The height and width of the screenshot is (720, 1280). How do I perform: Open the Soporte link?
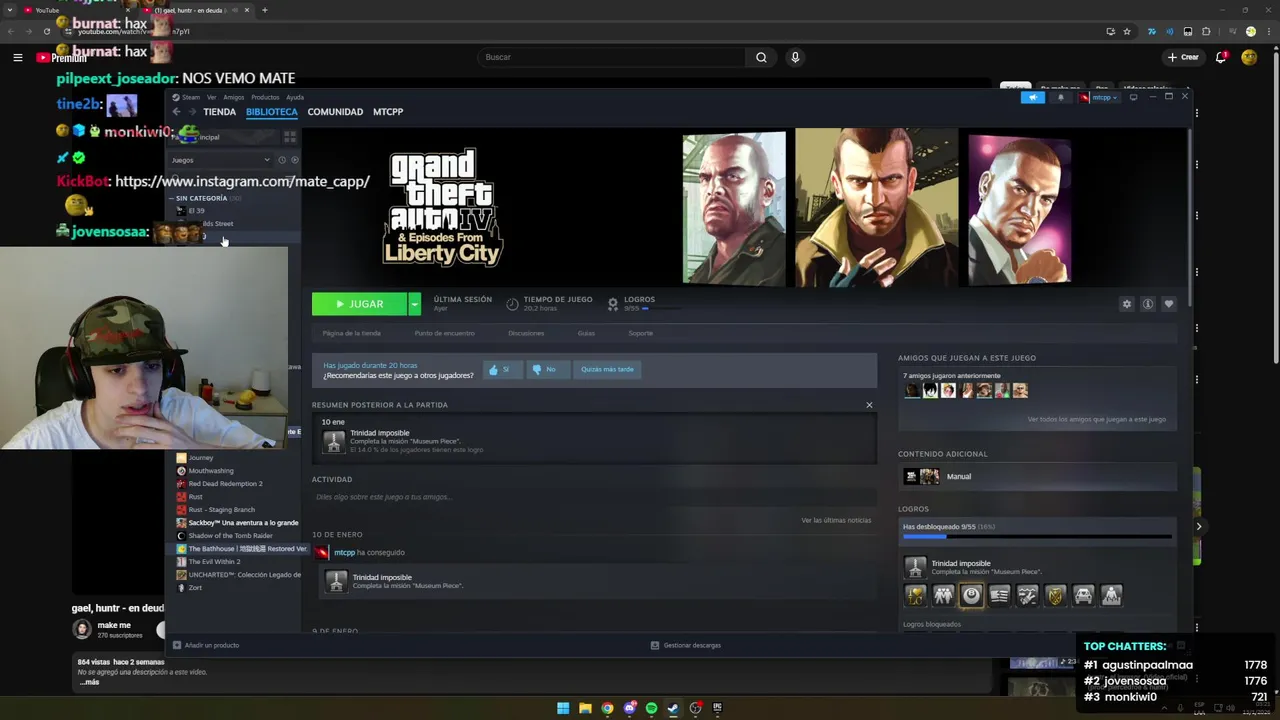pyautogui.click(x=640, y=333)
